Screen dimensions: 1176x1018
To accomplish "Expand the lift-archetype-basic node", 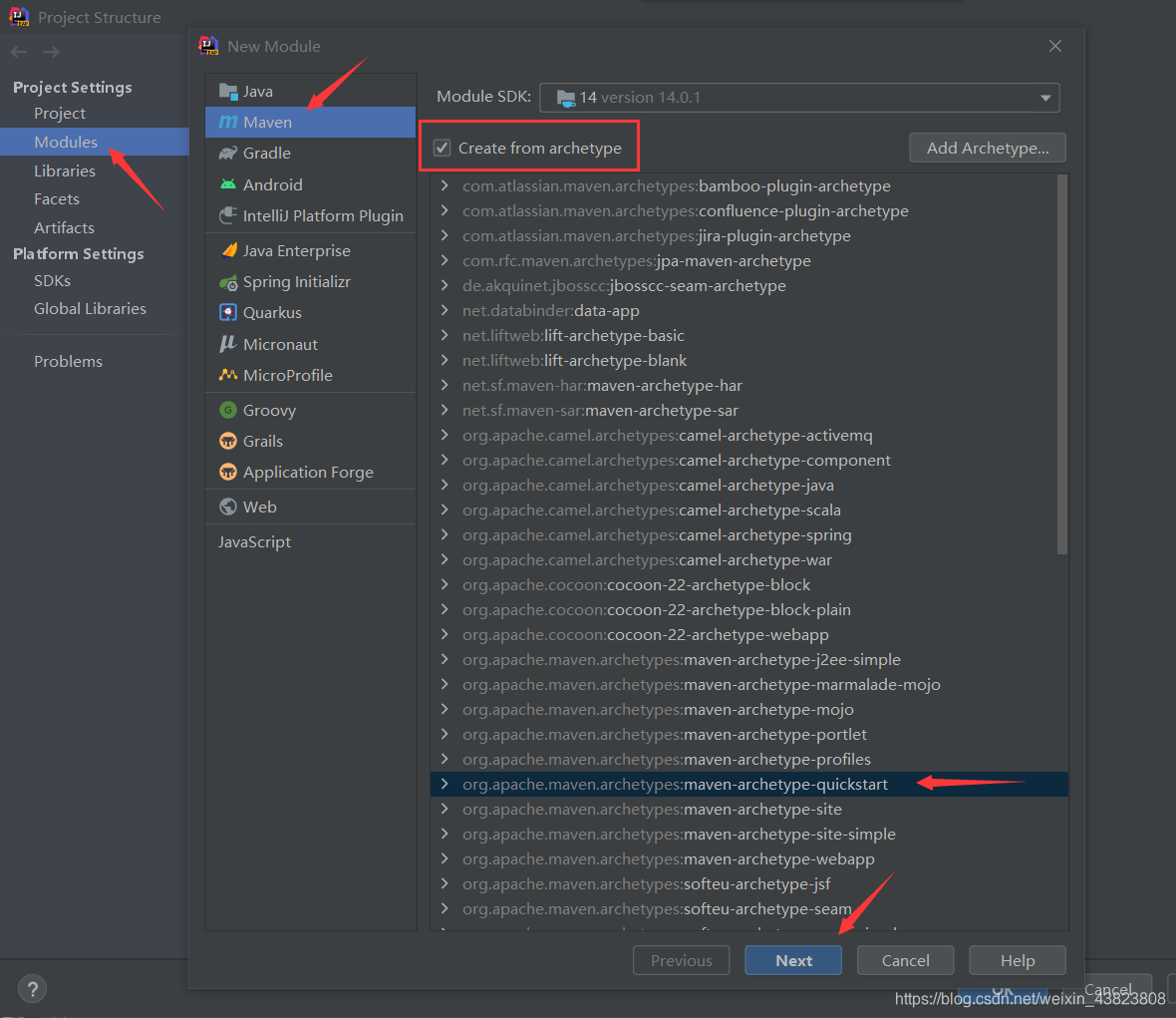I will click(x=444, y=335).
